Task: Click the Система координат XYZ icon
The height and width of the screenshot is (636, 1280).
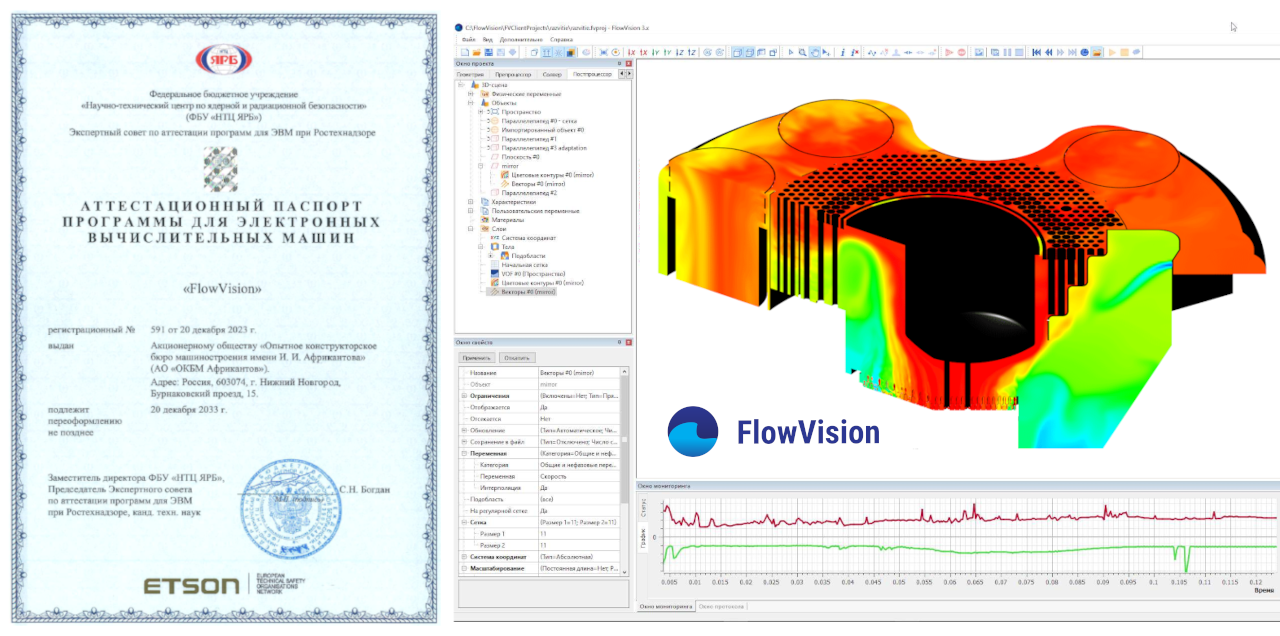Action: coord(494,238)
